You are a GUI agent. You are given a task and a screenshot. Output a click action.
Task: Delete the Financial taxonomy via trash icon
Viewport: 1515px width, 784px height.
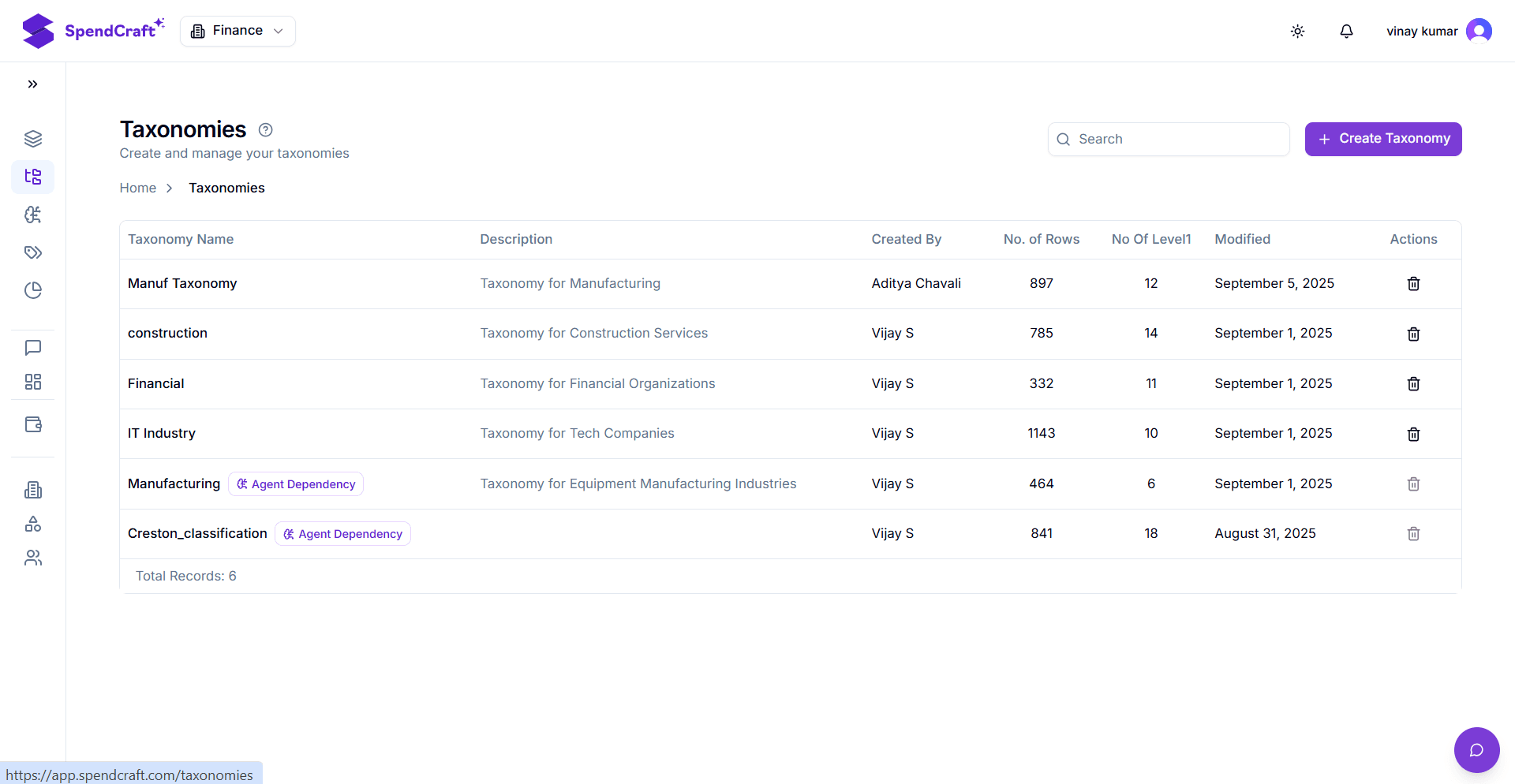(1412, 383)
